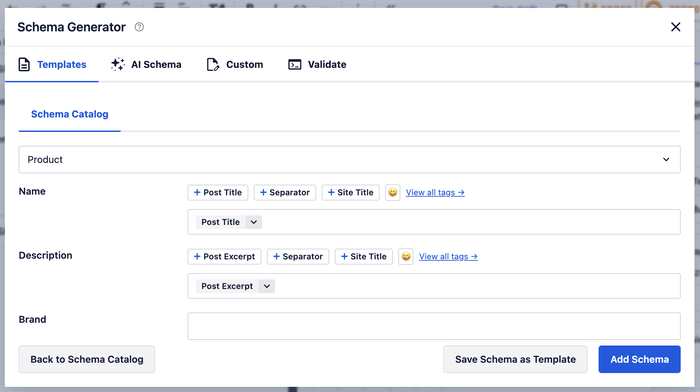This screenshot has width=700, height=392.
Task: Select the Schema Catalog sub-tab
Action: pyautogui.click(x=70, y=114)
